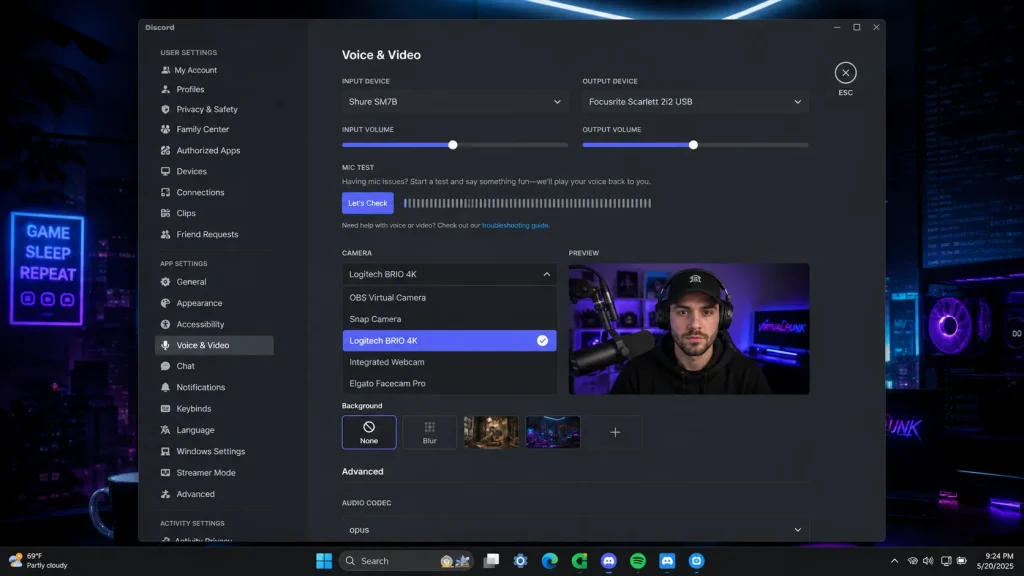Open the Privacy & Safety shield icon
The width and height of the screenshot is (1024, 576).
coord(165,109)
